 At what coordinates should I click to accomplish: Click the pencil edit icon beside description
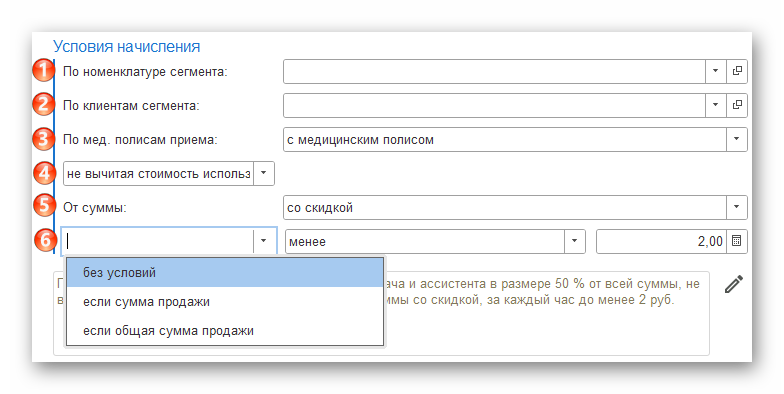(734, 284)
